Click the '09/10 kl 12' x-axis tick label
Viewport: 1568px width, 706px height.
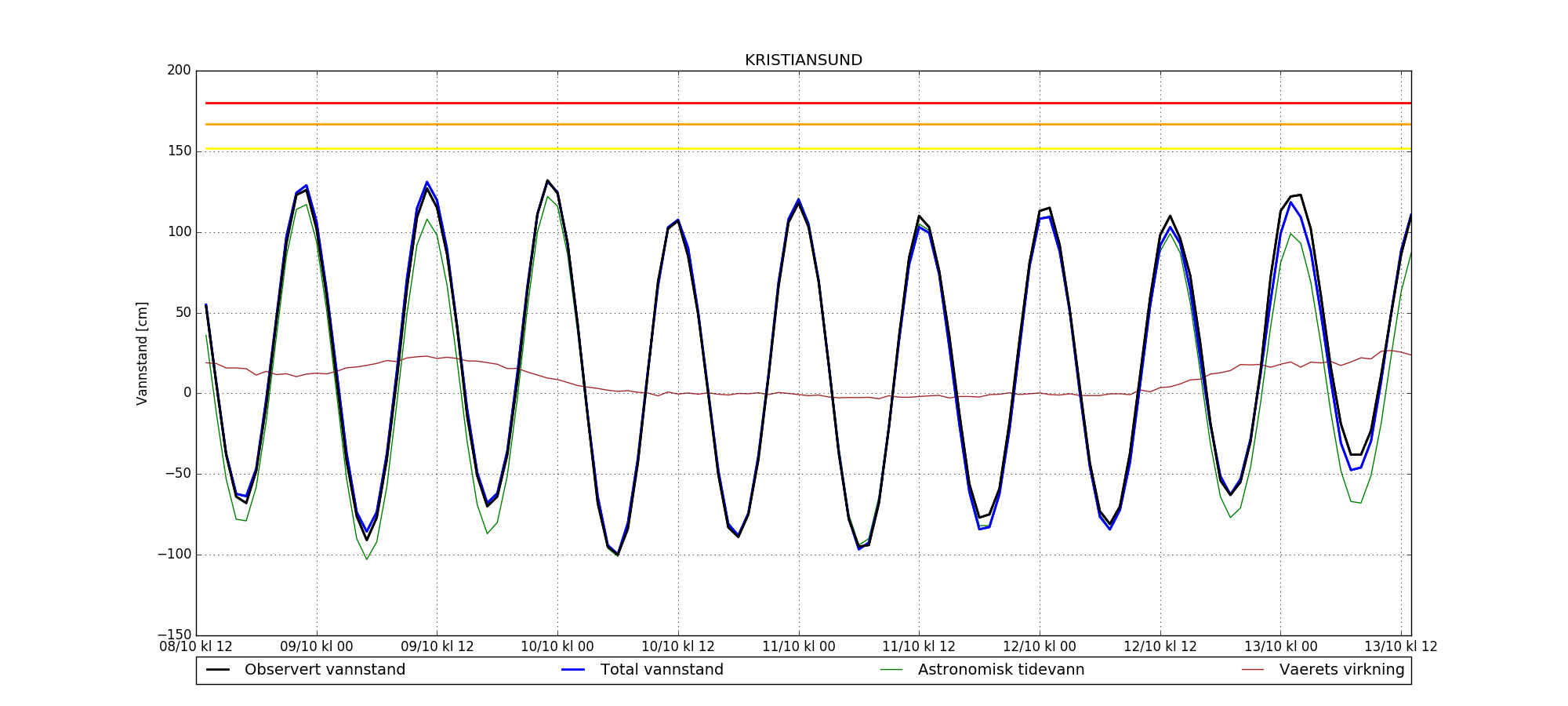click(x=437, y=647)
